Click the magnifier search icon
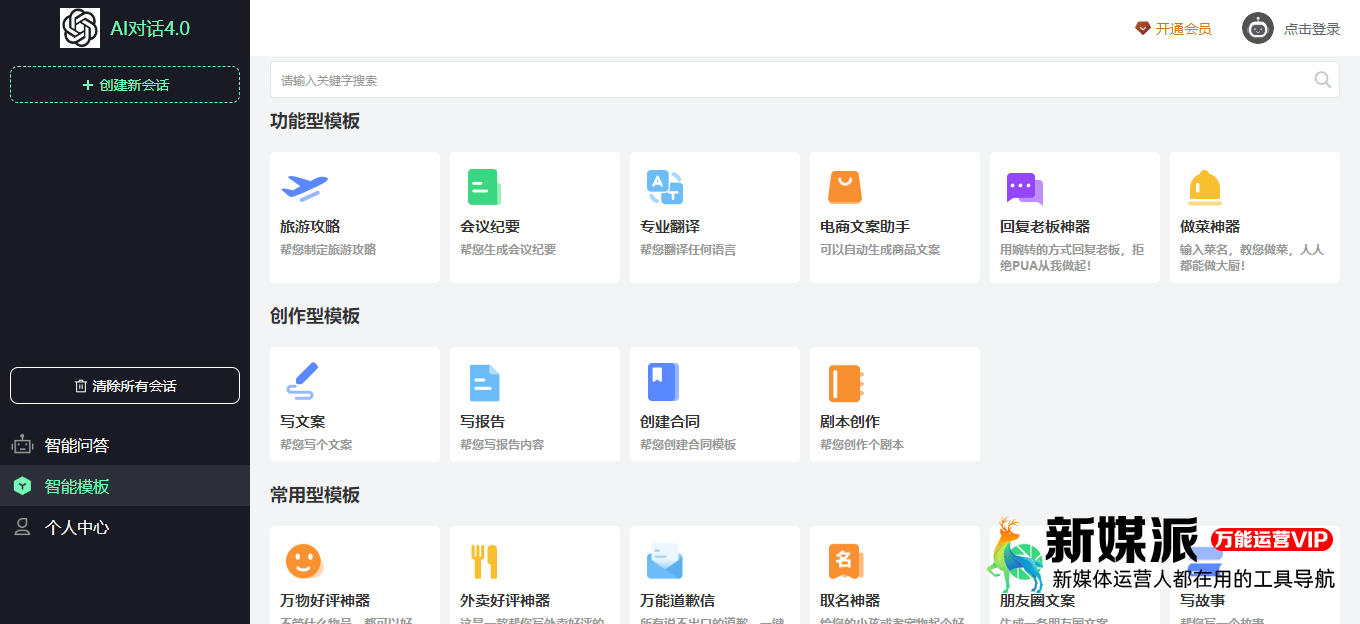The height and width of the screenshot is (624, 1360). 1322,80
